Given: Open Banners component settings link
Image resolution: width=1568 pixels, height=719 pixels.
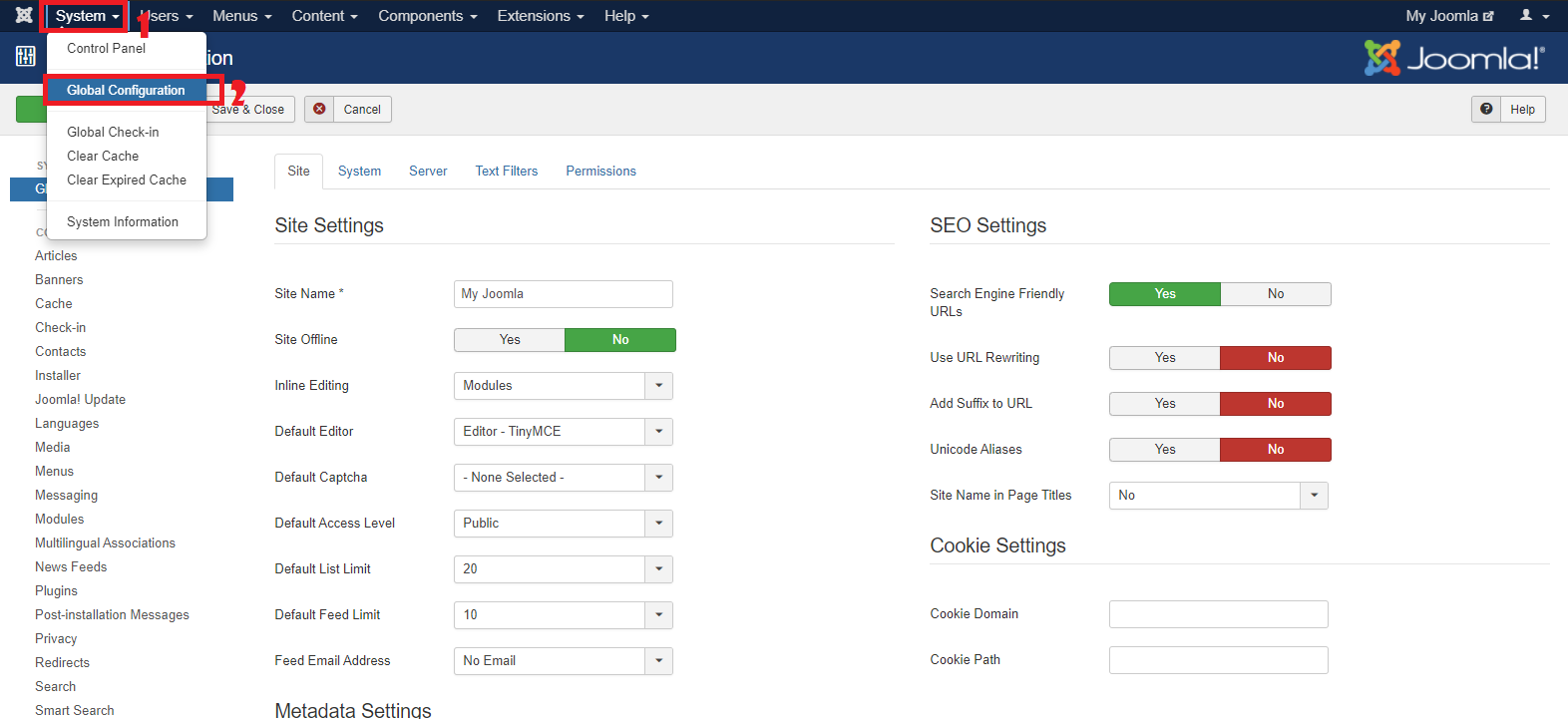Looking at the screenshot, I should [x=59, y=280].
